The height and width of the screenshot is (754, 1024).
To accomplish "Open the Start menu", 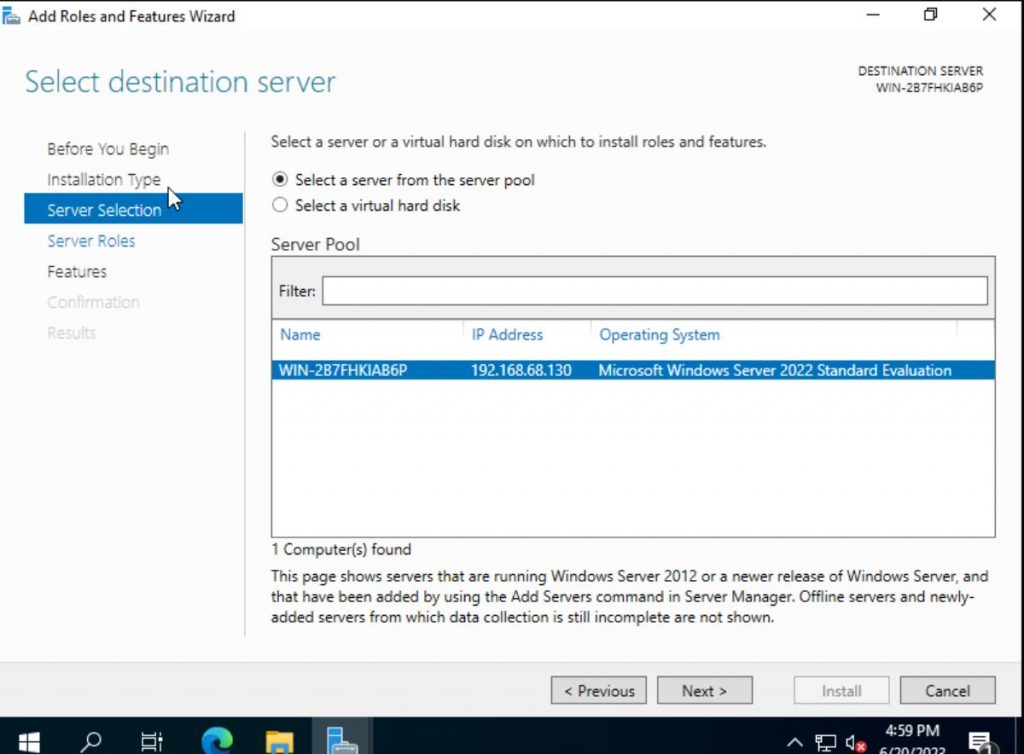I will pos(28,740).
